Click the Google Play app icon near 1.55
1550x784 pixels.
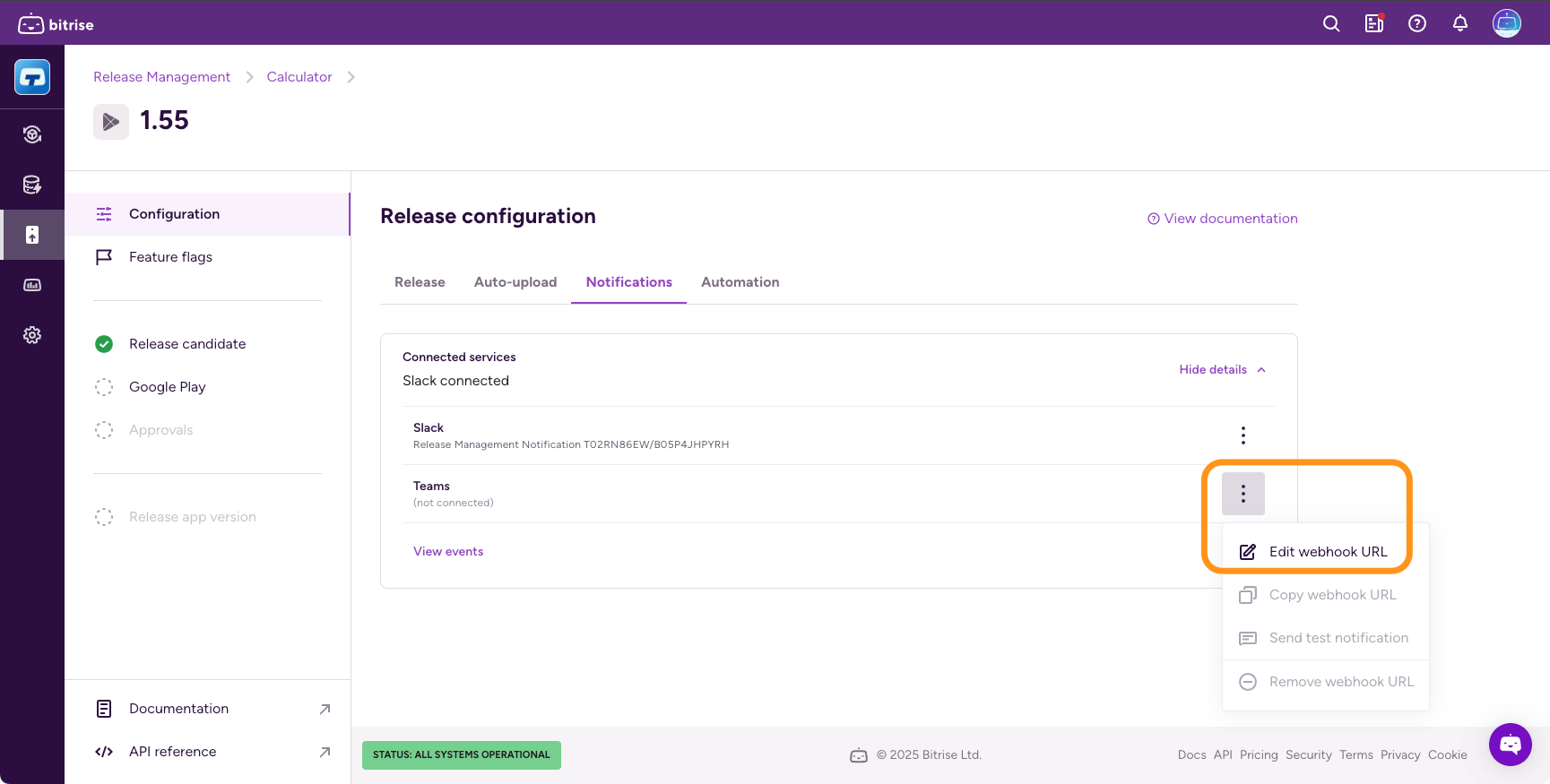tap(111, 121)
